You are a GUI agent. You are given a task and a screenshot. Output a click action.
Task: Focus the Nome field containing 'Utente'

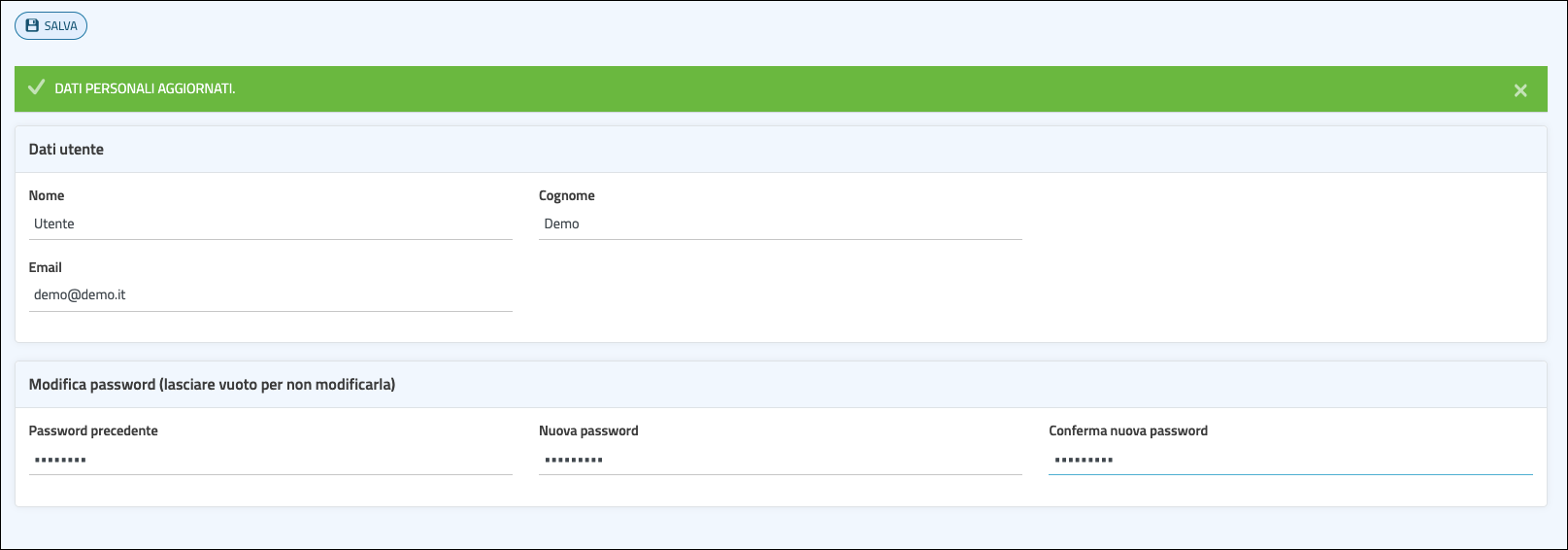(270, 224)
